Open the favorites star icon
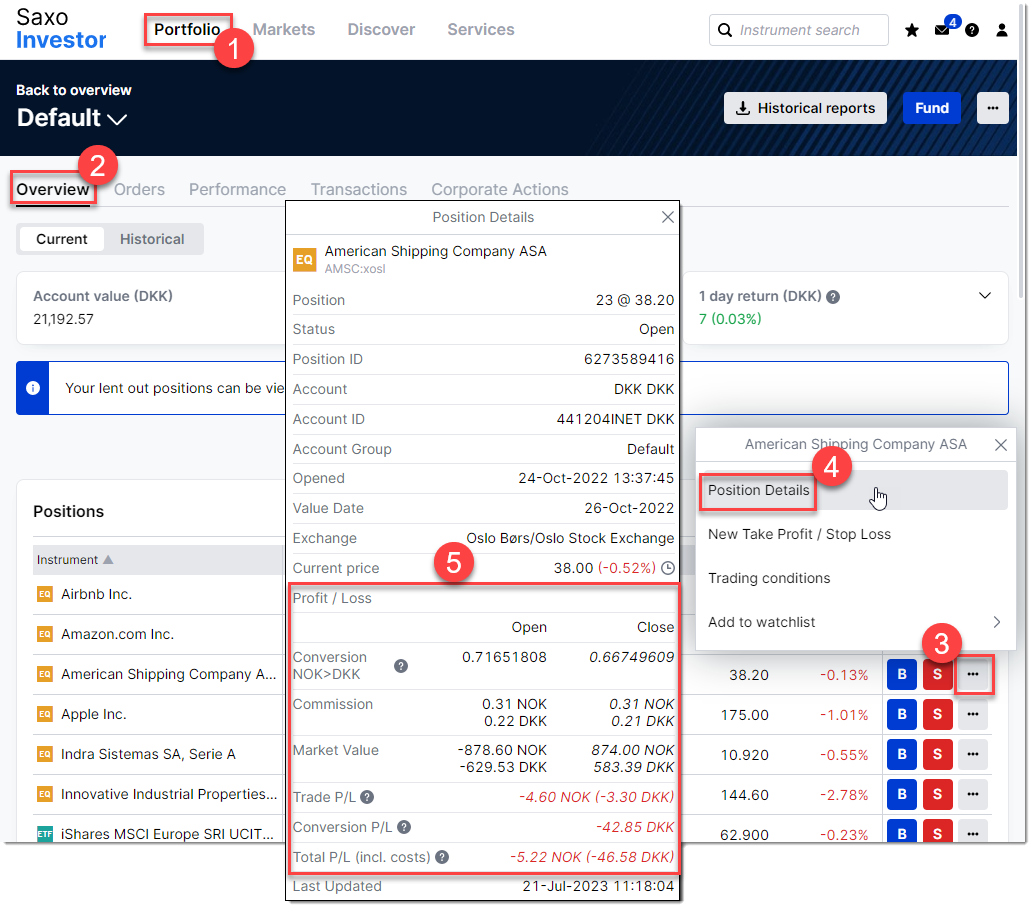Viewport: 1032px width, 908px height. click(x=912, y=30)
